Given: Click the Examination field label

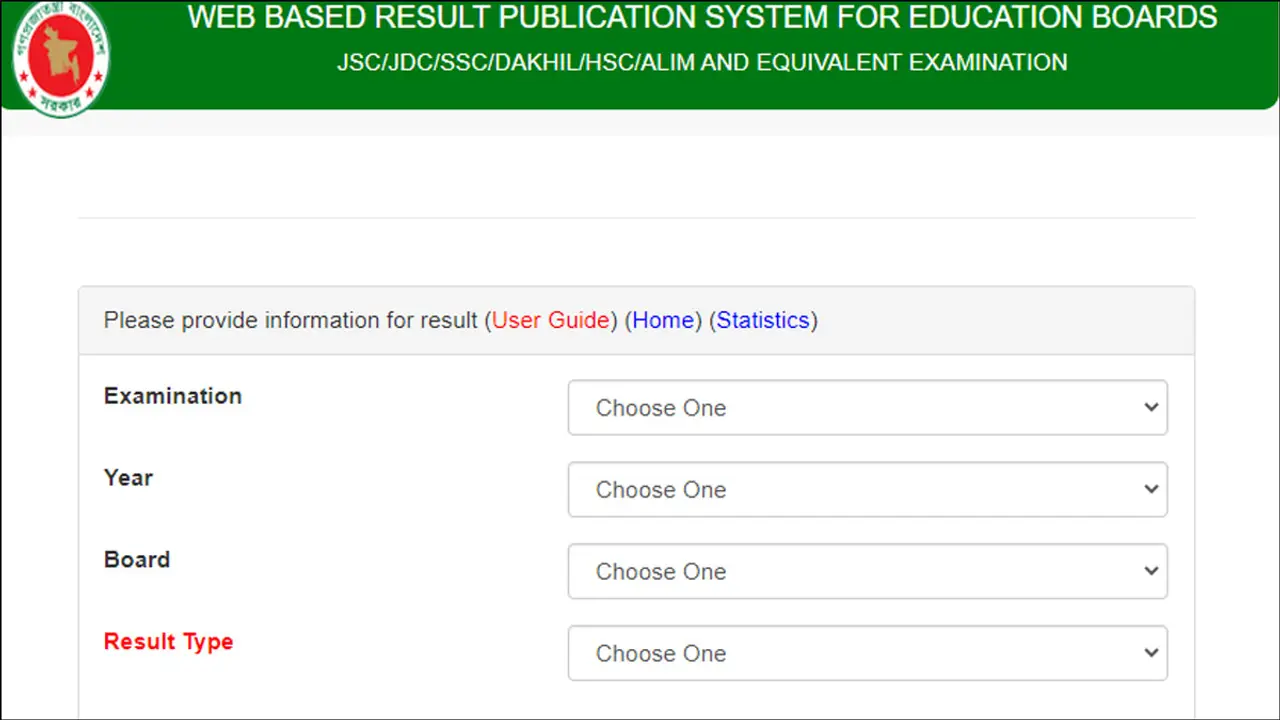Looking at the screenshot, I should [x=173, y=396].
